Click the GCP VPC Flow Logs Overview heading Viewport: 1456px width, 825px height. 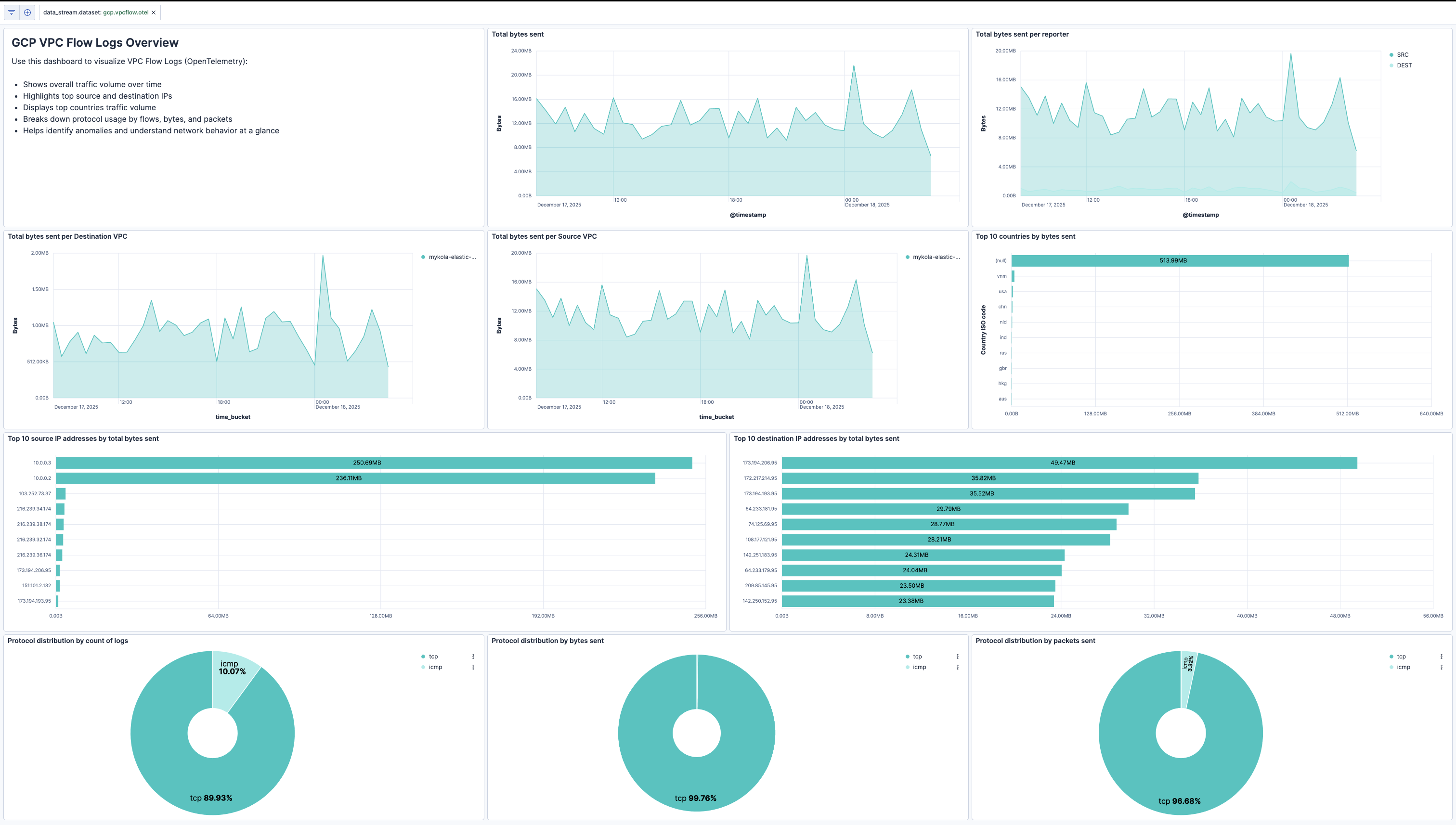(x=95, y=42)
